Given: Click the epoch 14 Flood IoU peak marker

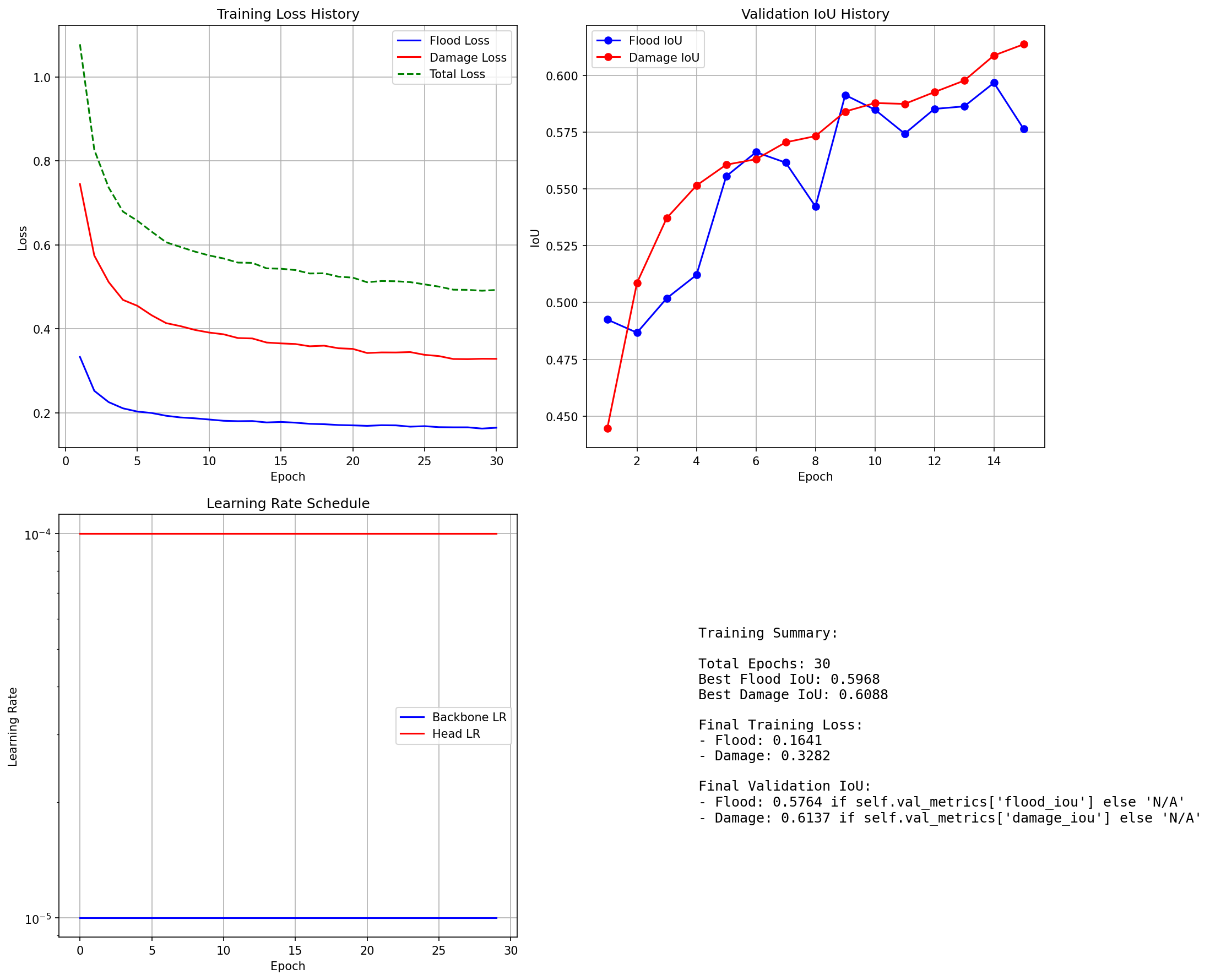Looking at the screenshot, I should click(x=994, y=83).
